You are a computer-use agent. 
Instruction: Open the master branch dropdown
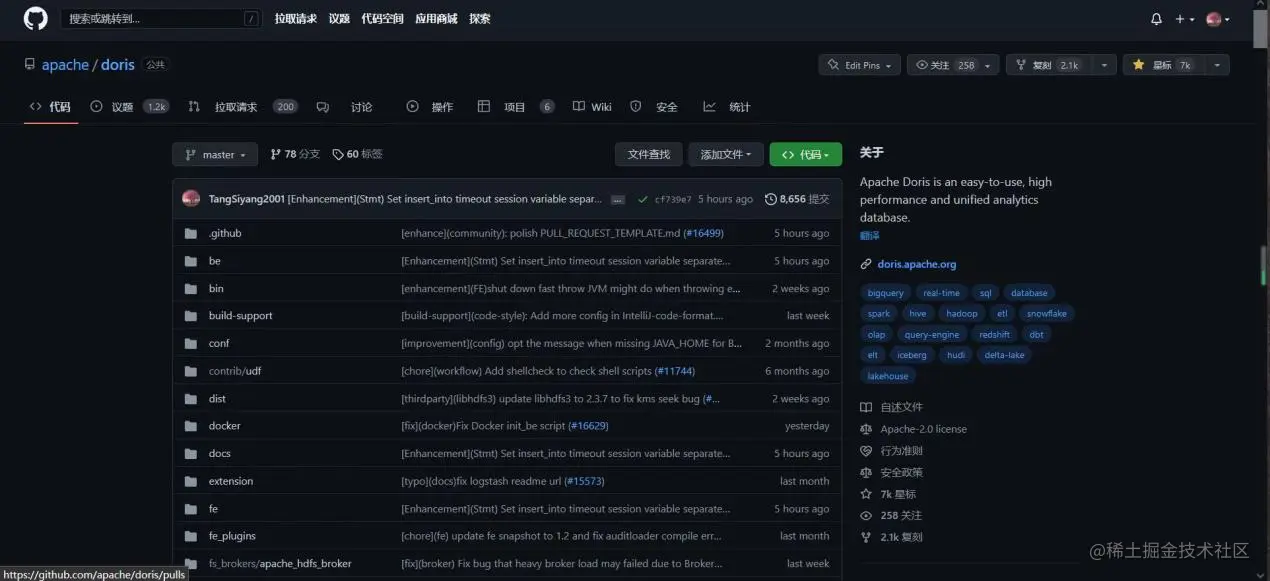pyautogui.click(x=215, y=155)
